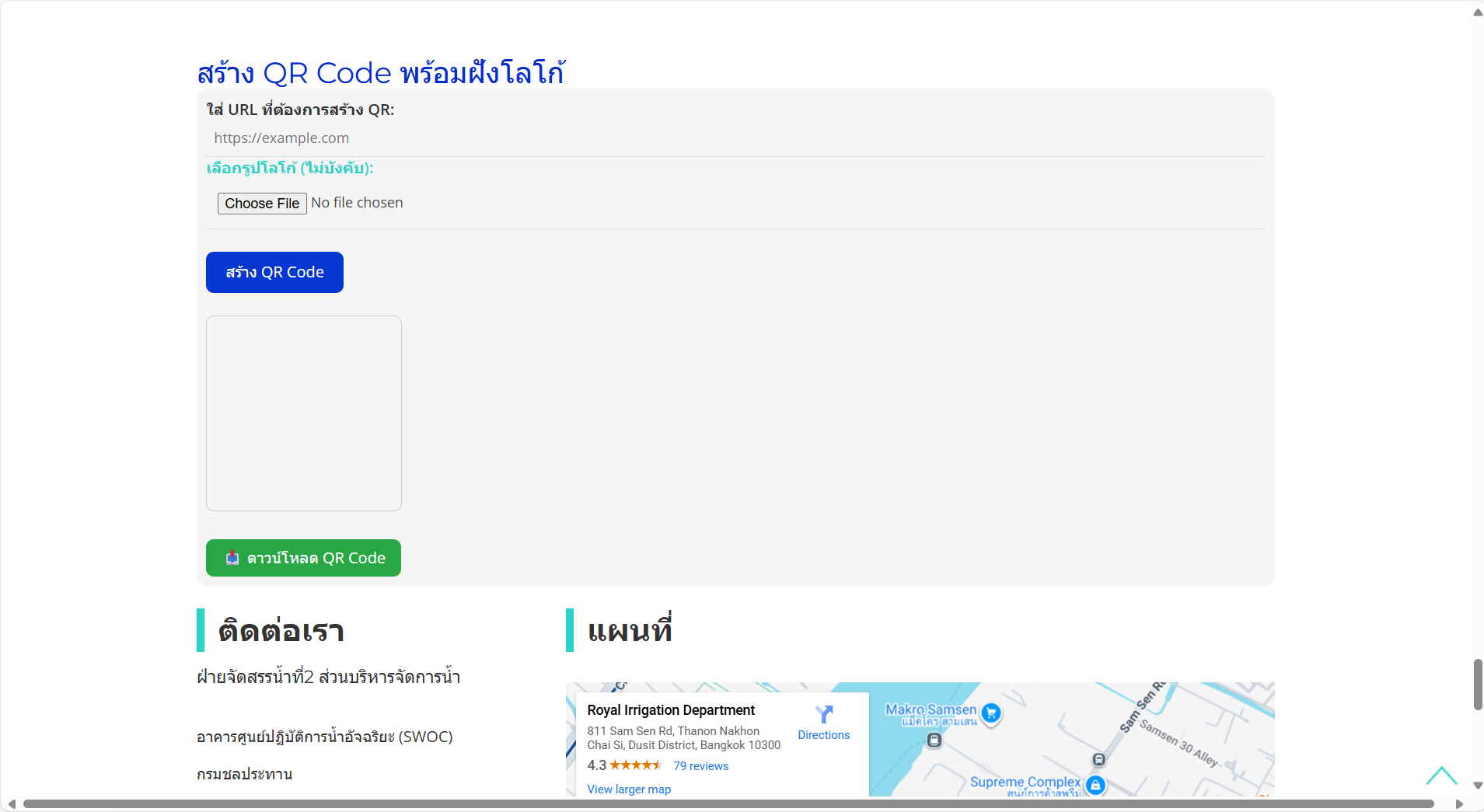1484x812 pixels.
Task: Click the teal scroll-to-top chevron icon
Action: pos(1441,775)
